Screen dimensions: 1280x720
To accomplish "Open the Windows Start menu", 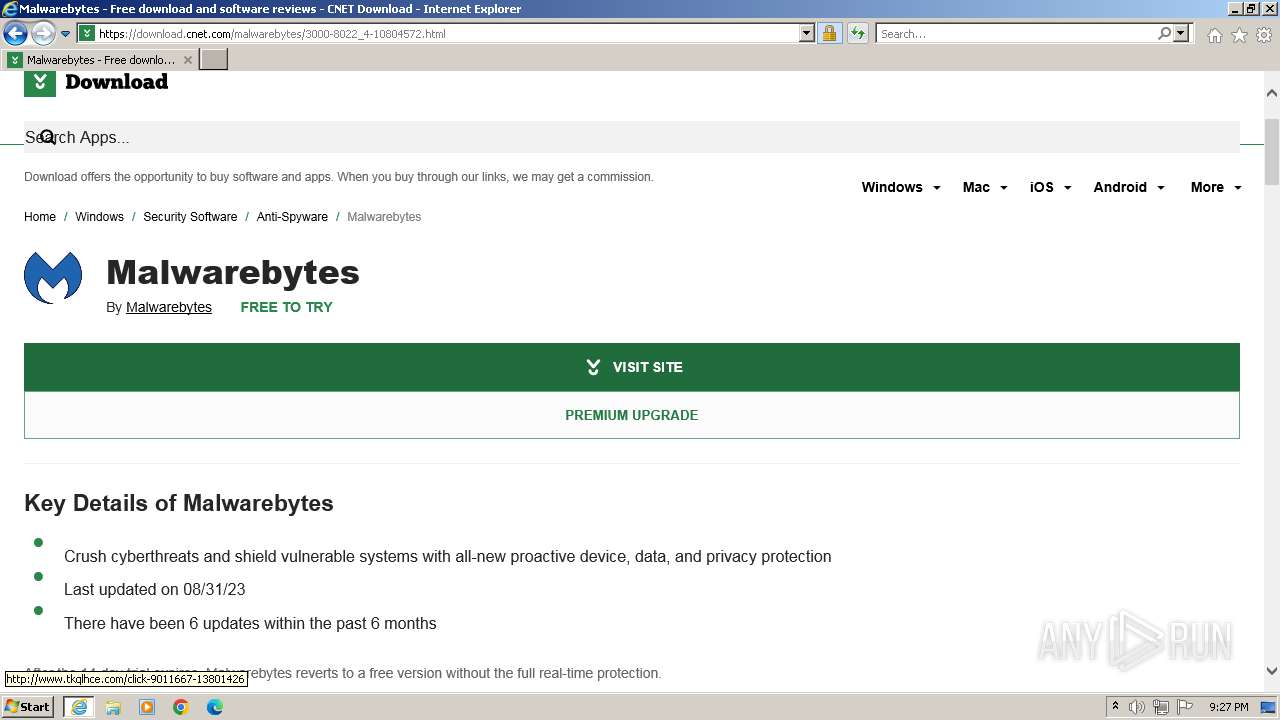I will pyautogui.click(x=27, y=707).
